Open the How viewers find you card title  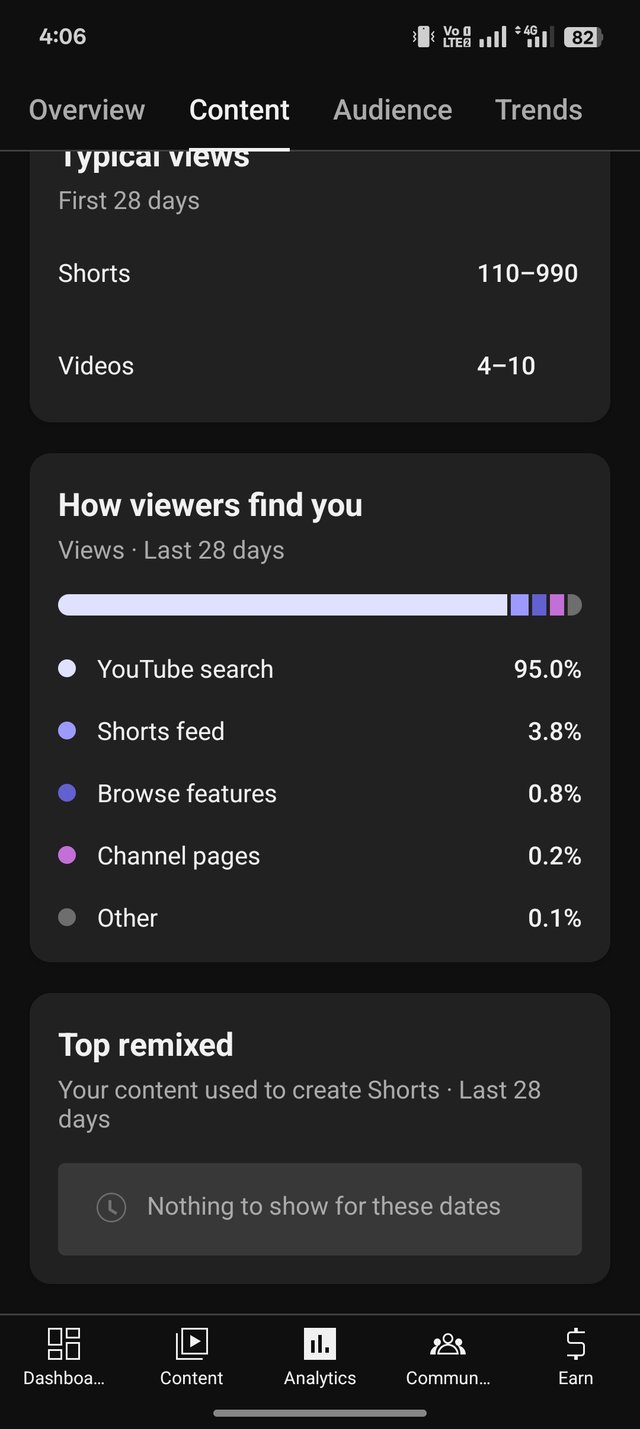point(210,505)
